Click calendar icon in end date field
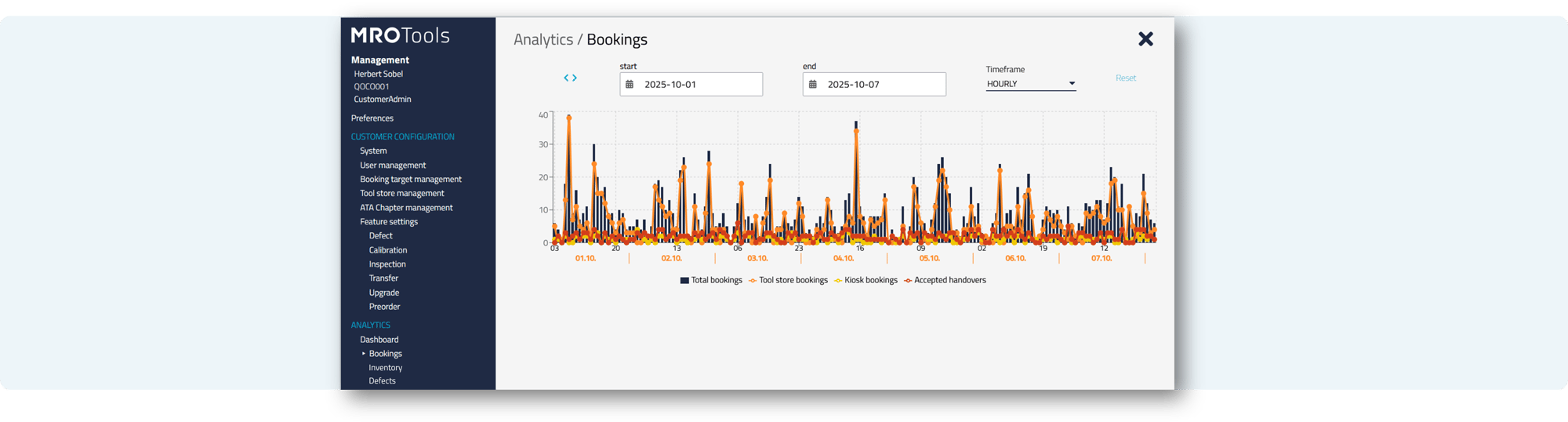 [x=813, y=84]
